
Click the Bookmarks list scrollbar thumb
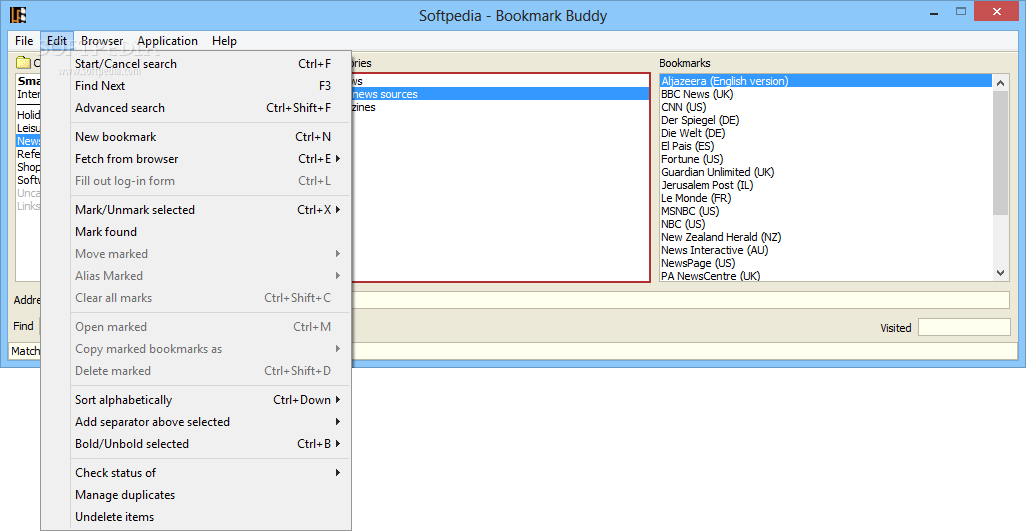(x=1000, y=153)
